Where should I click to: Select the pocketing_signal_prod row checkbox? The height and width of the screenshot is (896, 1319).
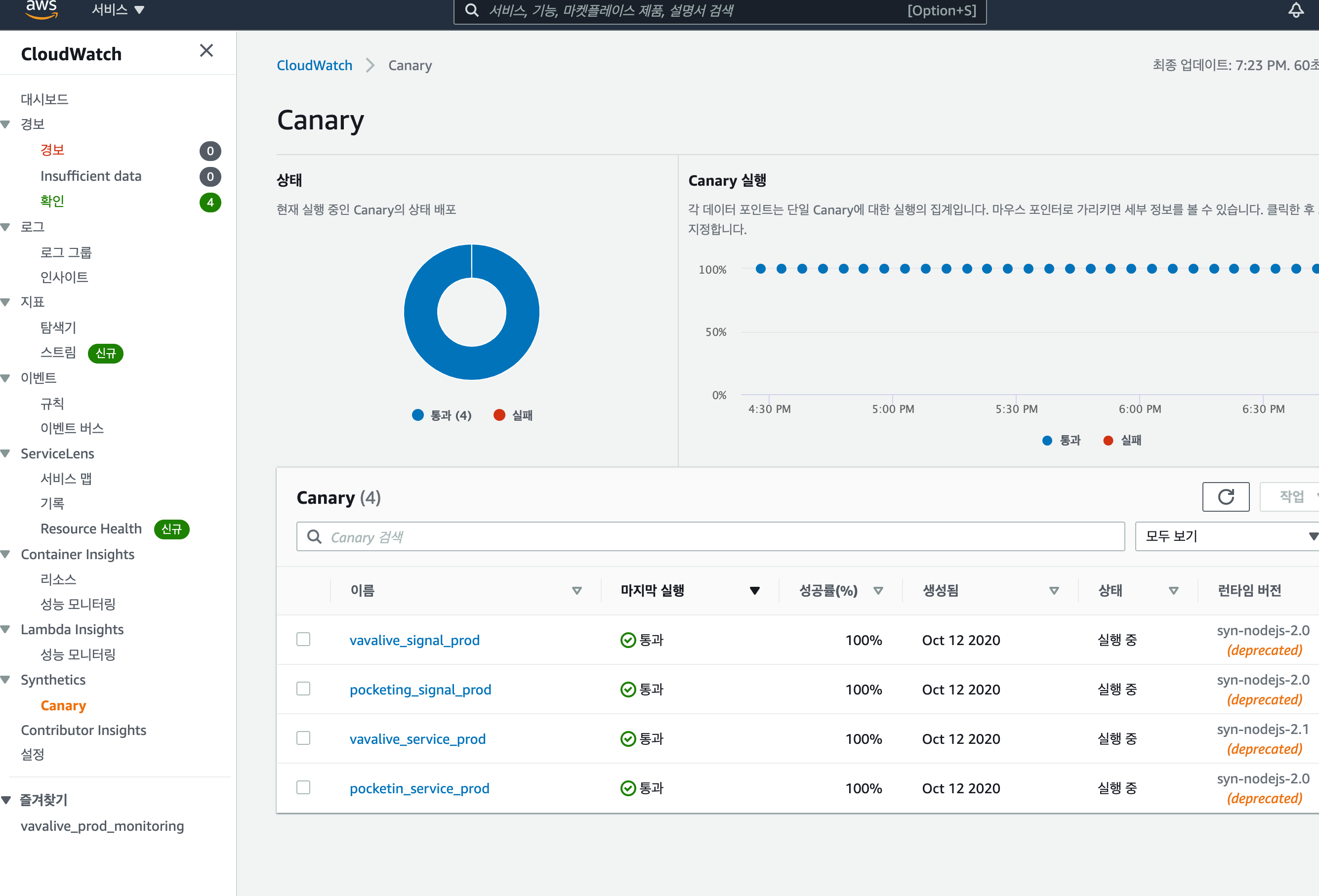[x=303, y=689]
